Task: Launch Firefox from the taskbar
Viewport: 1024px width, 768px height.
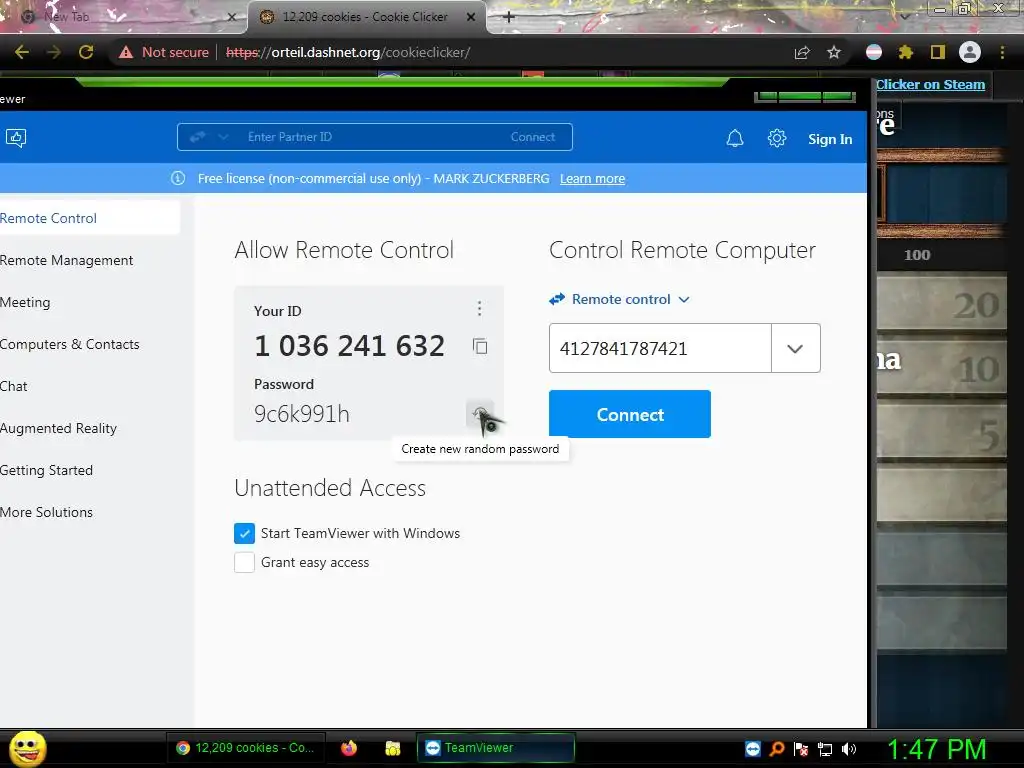Action: (x=349, y=748)
